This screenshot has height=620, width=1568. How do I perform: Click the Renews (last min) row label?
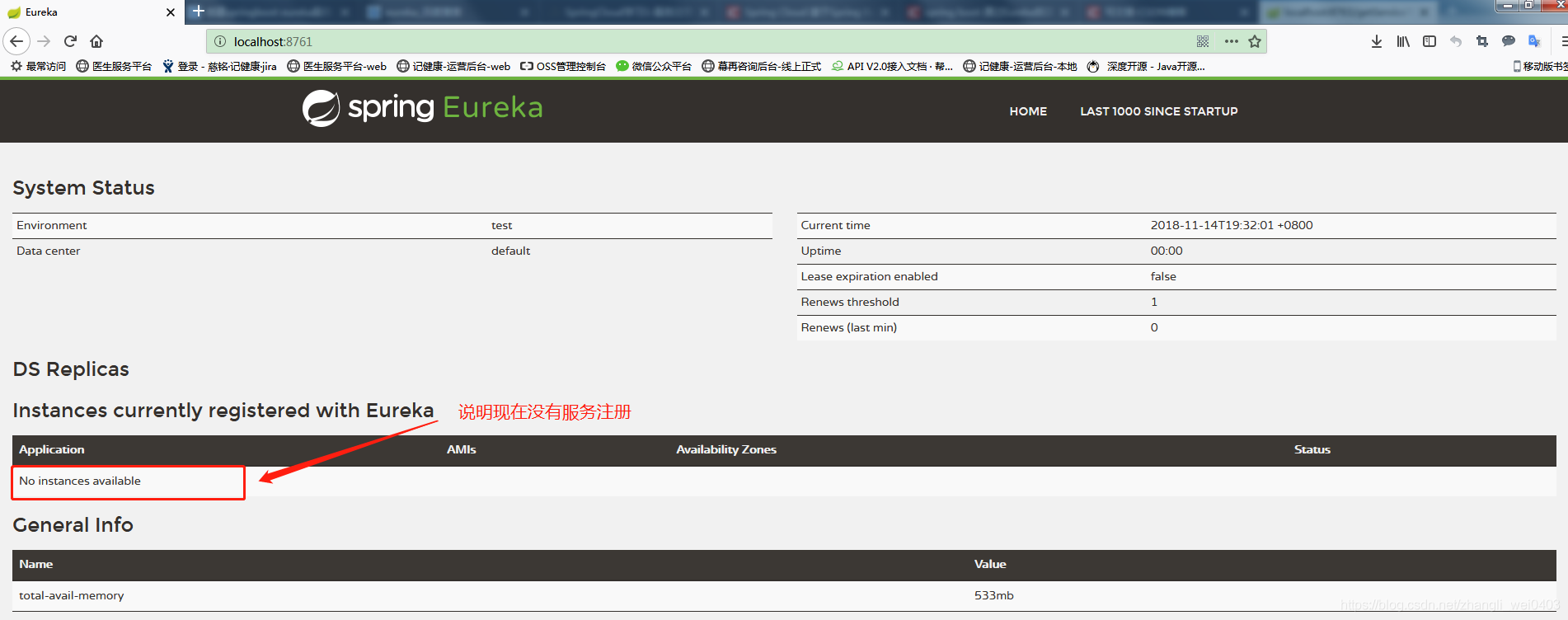pos(849,327)
